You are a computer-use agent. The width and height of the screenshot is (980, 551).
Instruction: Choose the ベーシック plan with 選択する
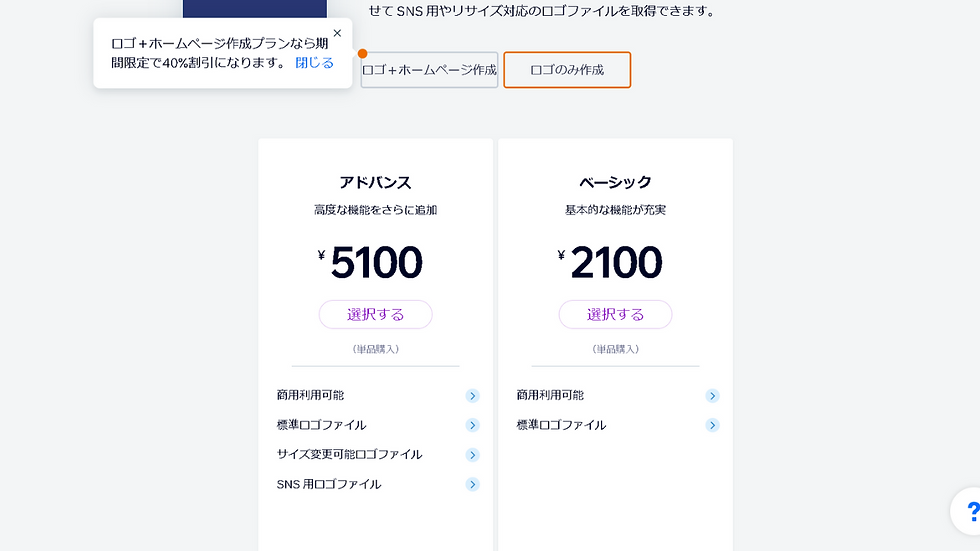click(616, 314)
